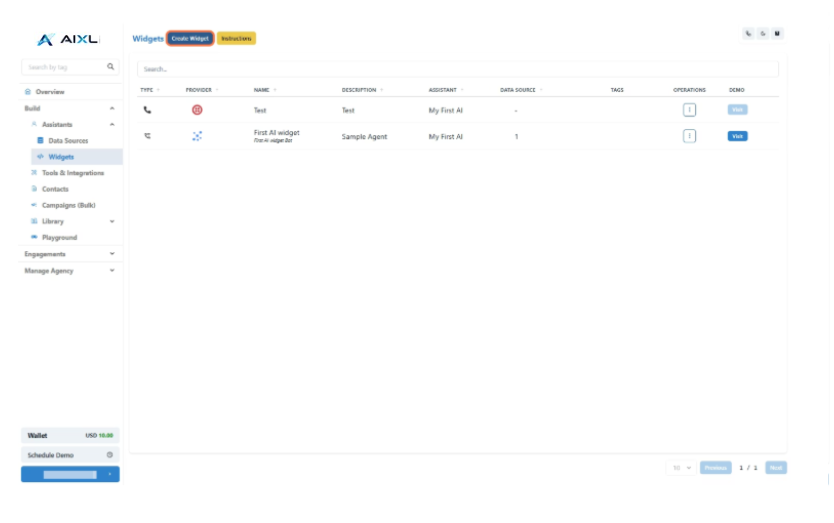
Task: Collapse the Build section
Action: pos(112,108)
